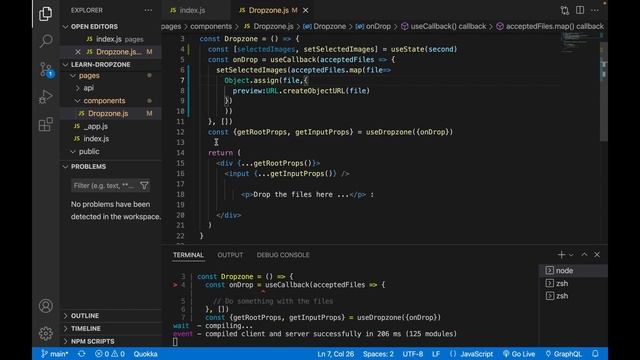Close Dropzone.js in Open Editors list
Image resolution: width=640 pixels, height=360 pixels.
[x=78, y=52]
